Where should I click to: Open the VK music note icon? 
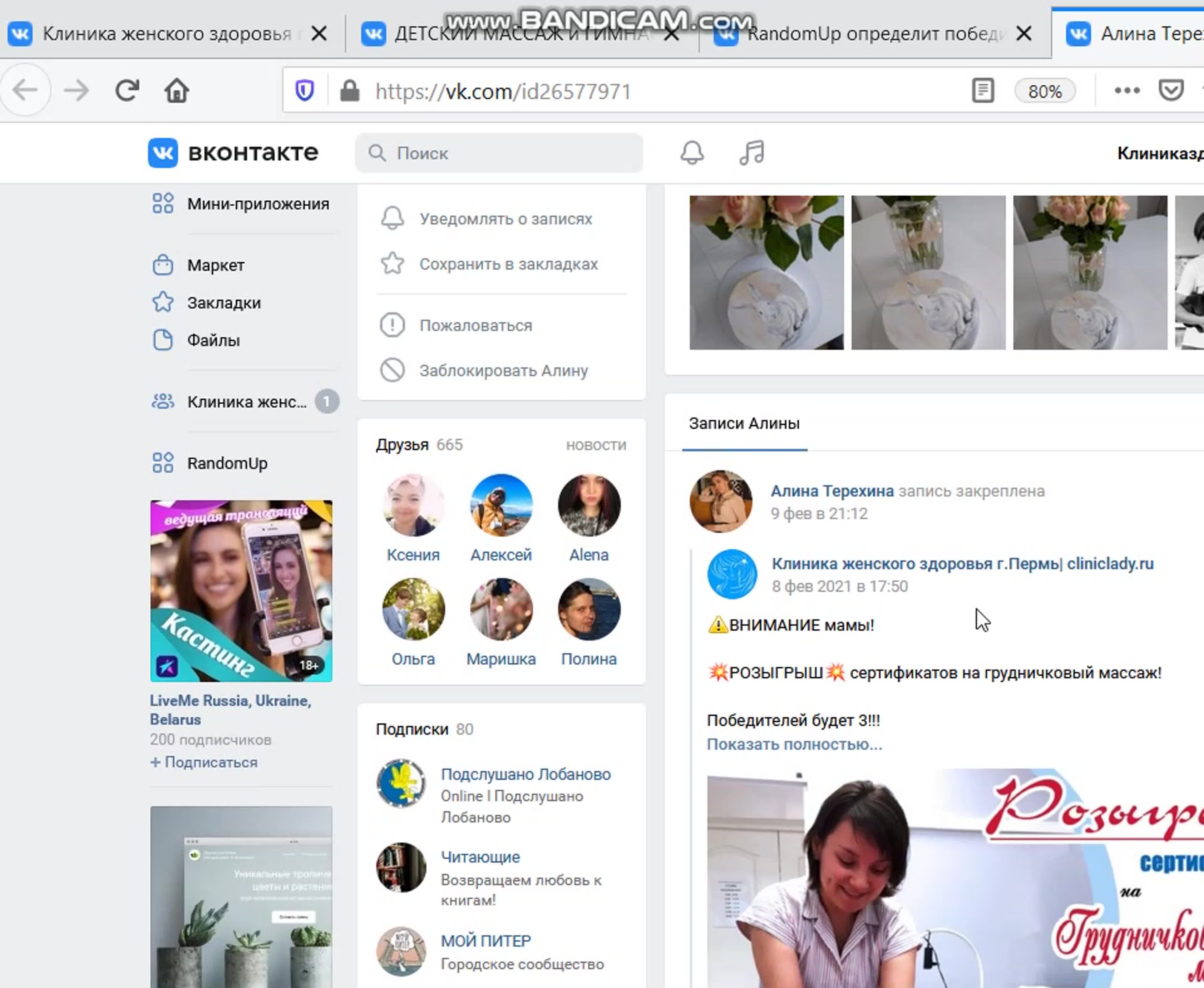tap(752, 153)
